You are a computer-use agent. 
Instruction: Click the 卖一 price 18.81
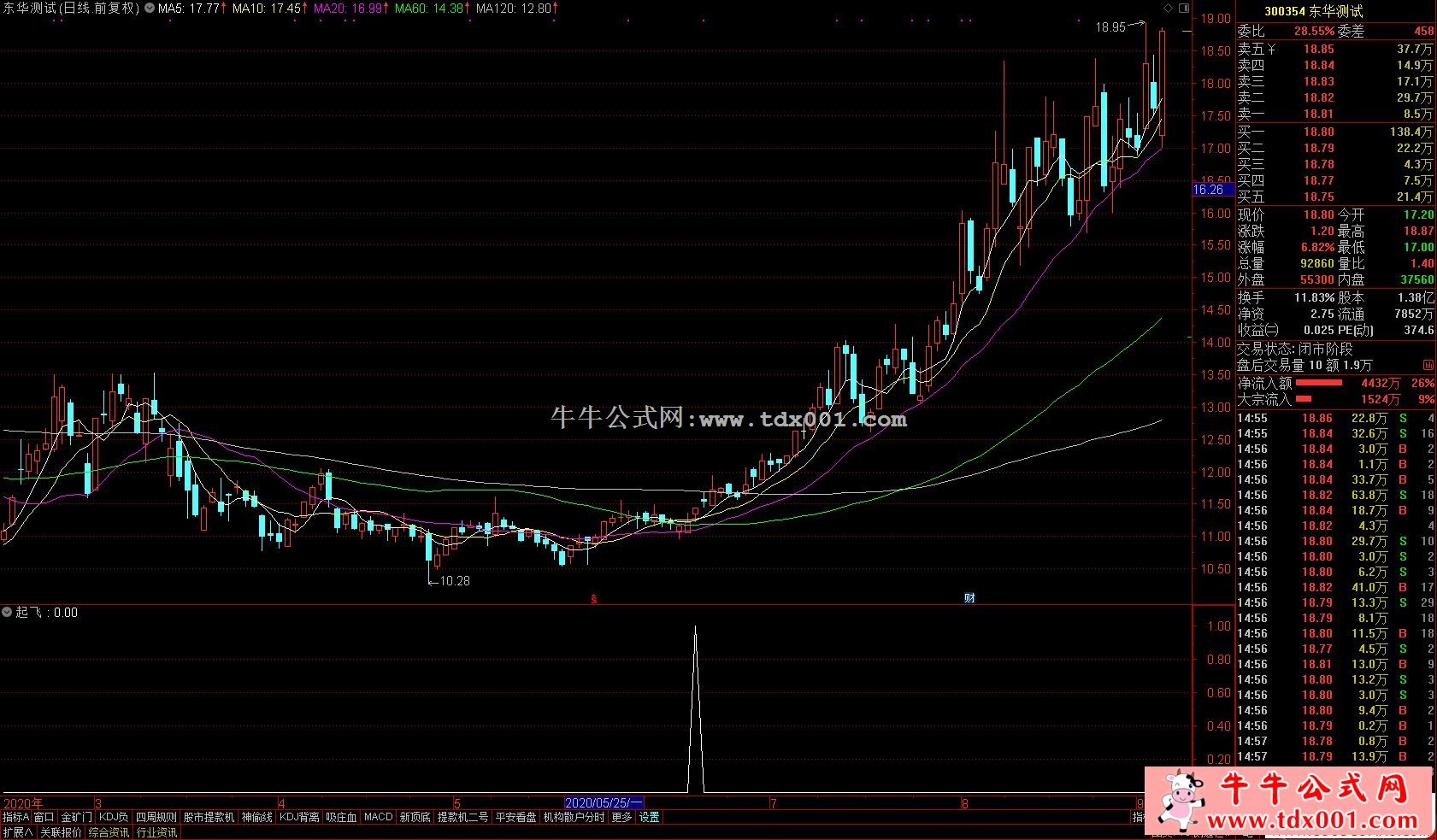point(1318,115)
